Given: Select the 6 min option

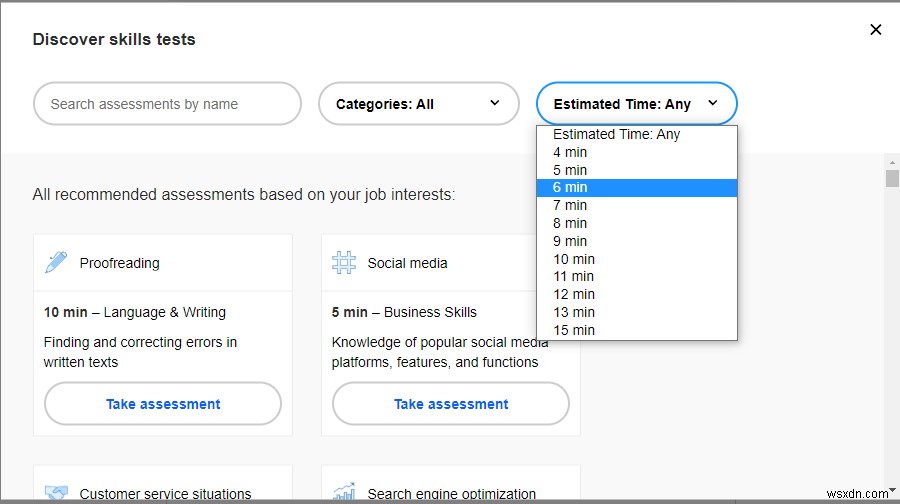Looking at the screenshot, I should click(636, 188).
